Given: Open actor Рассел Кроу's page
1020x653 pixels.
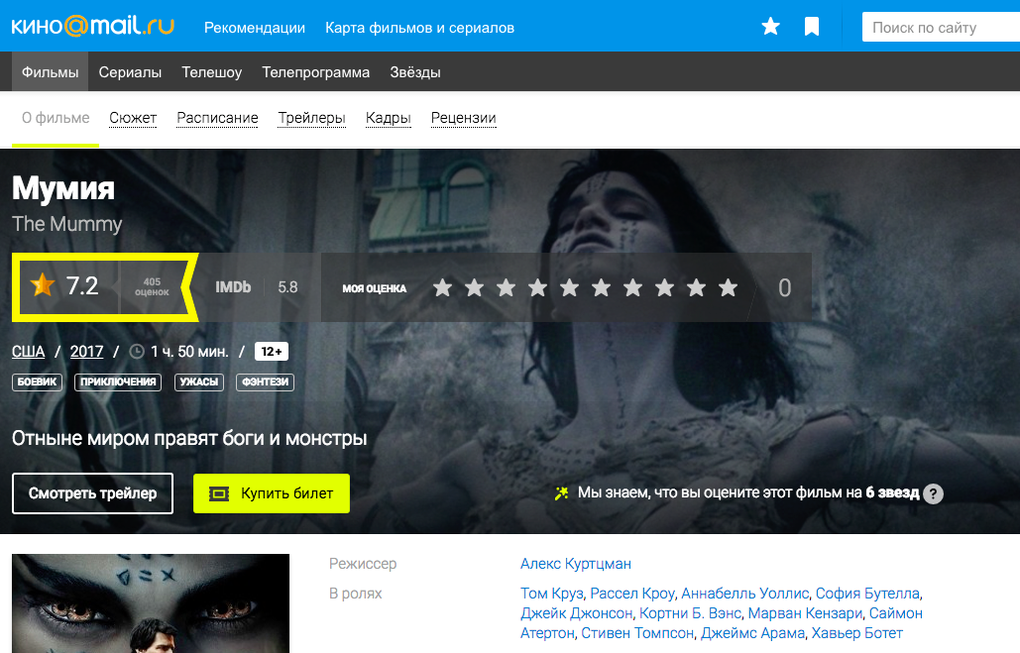Looking at the screenshot, I should [x=632, y=594].
